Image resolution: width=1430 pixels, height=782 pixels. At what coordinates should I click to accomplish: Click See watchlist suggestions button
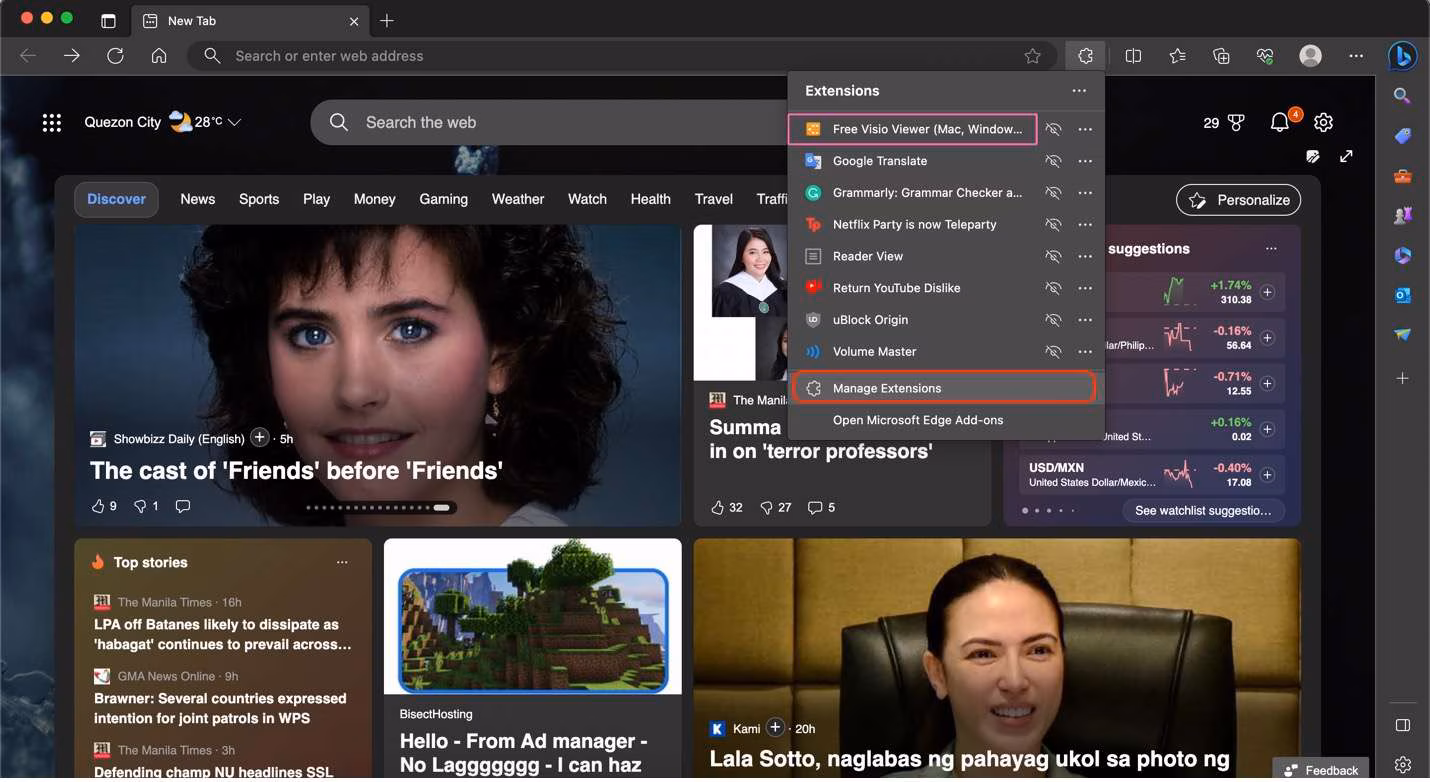click(x=1203, y=510)
